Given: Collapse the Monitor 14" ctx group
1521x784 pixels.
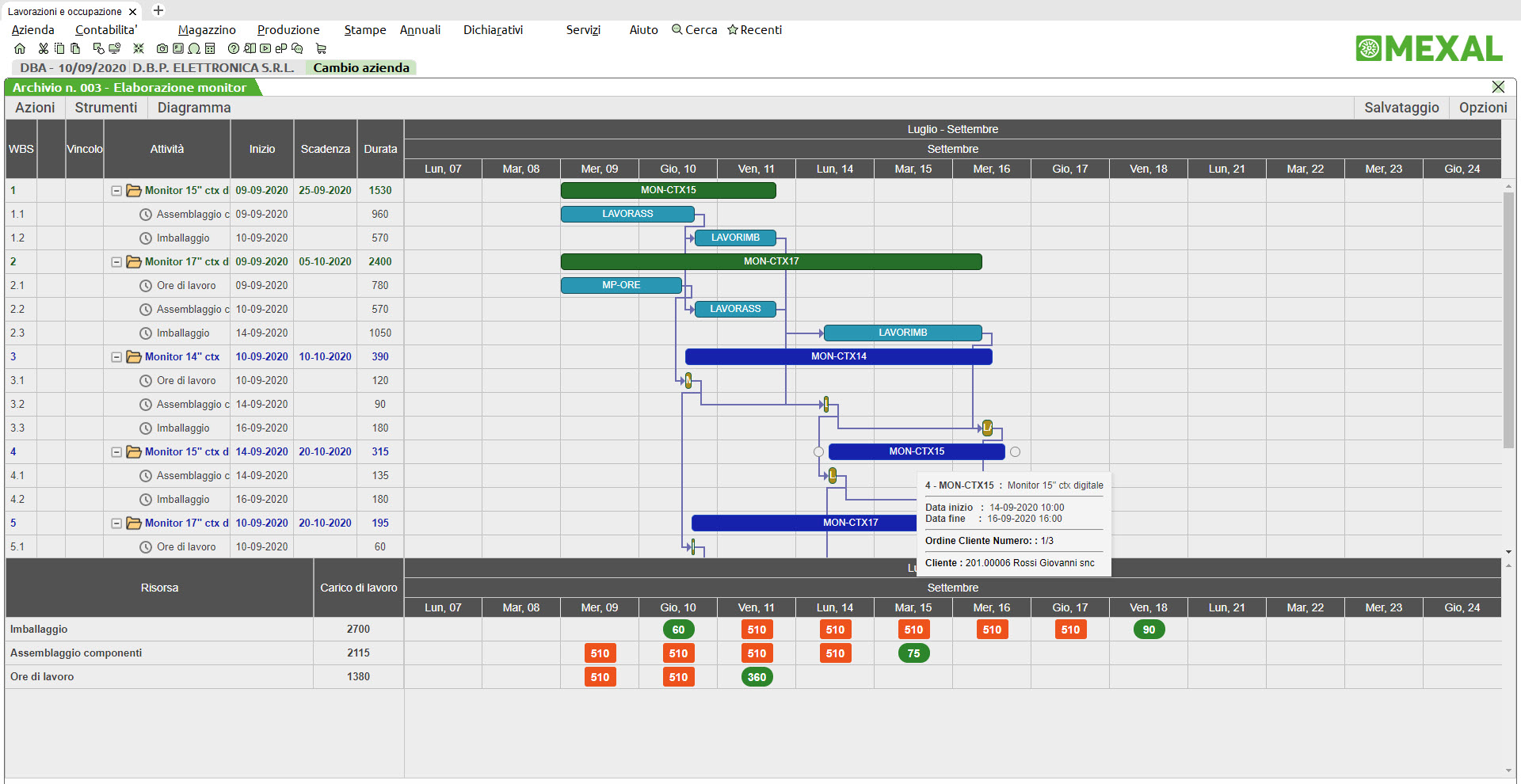Looking at the screenshot, I should (116, 356).
